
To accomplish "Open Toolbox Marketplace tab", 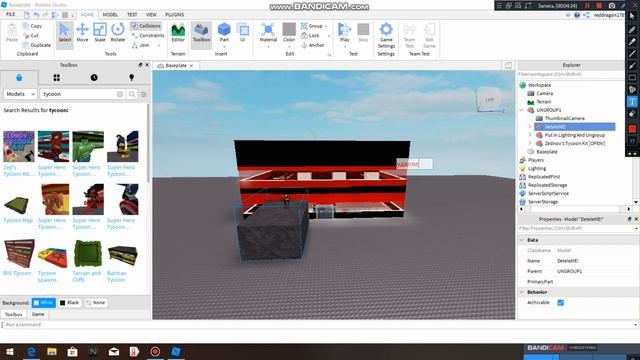I will pyautogui.click(x=19, y=78).
